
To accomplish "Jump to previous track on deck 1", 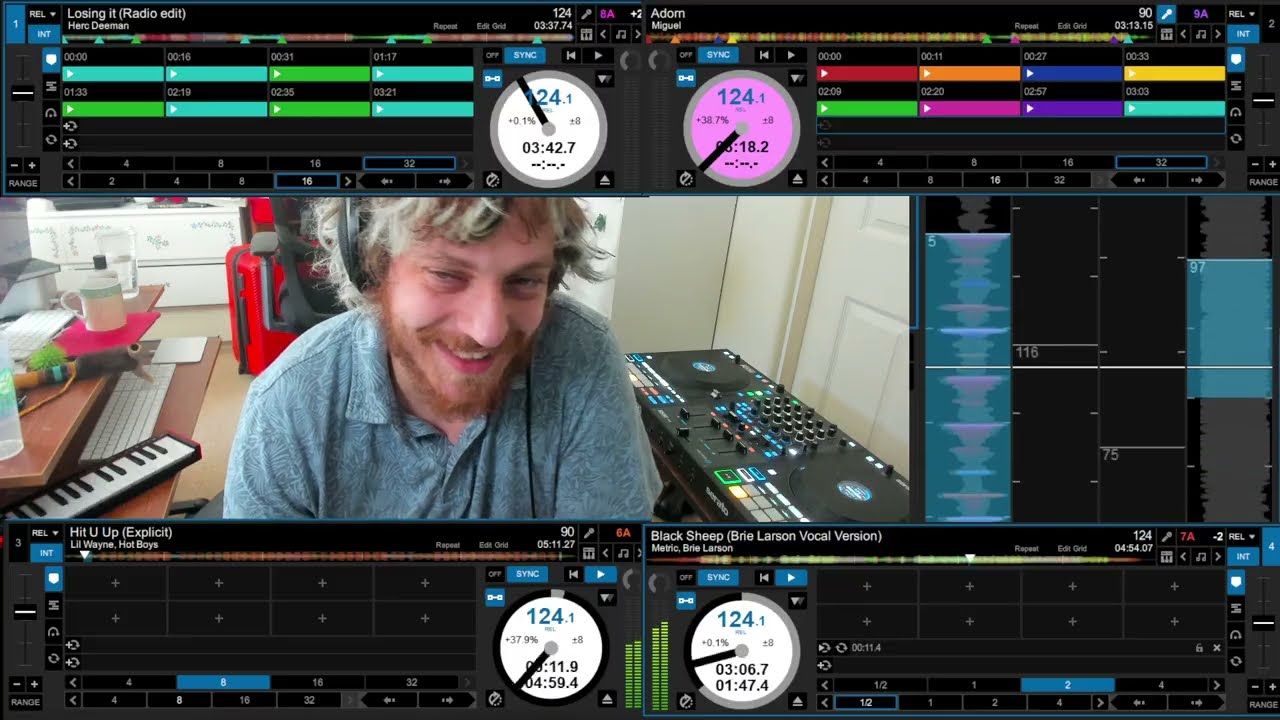I will point(570,55).
